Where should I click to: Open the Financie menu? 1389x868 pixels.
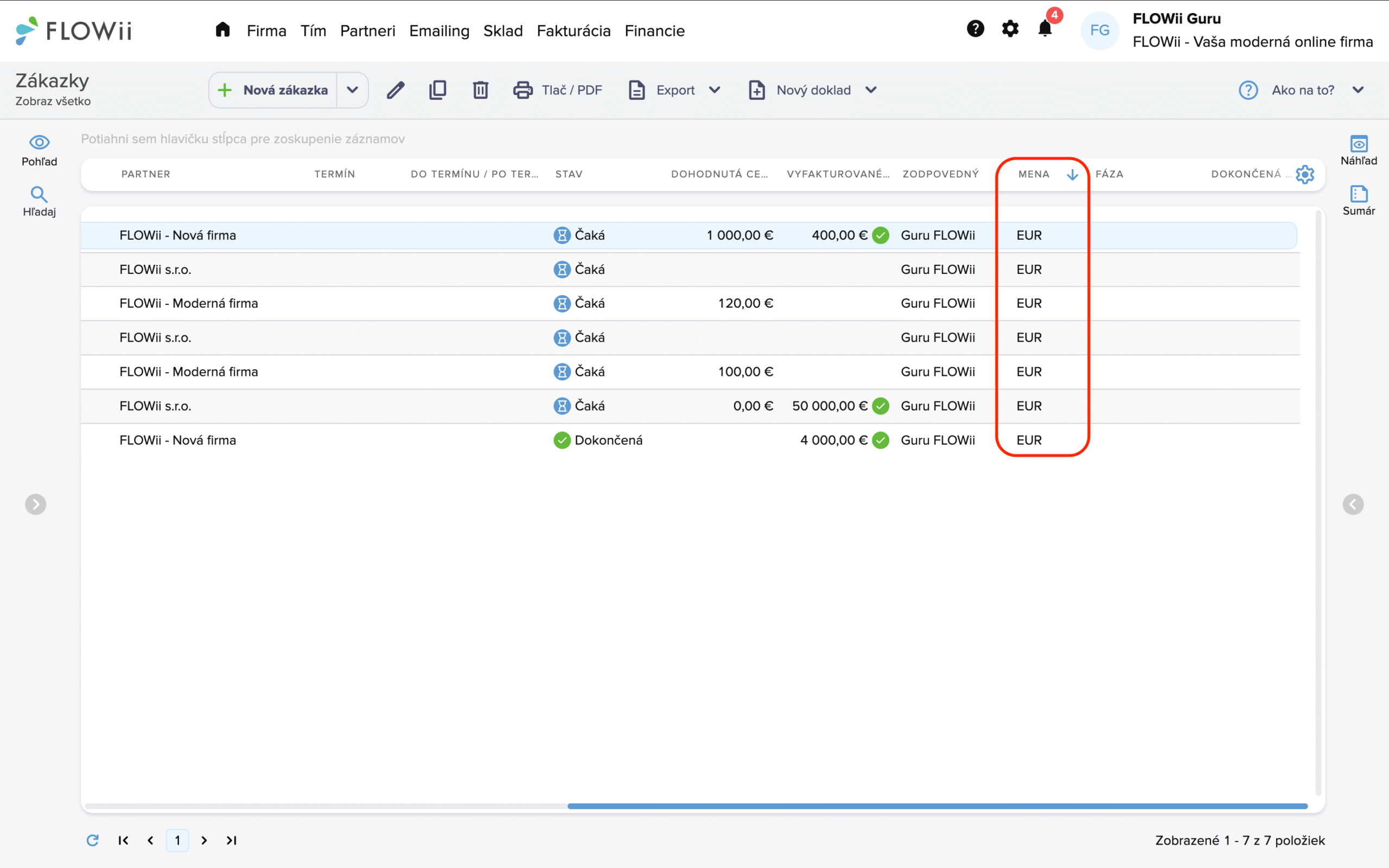[x=654, y=30]
